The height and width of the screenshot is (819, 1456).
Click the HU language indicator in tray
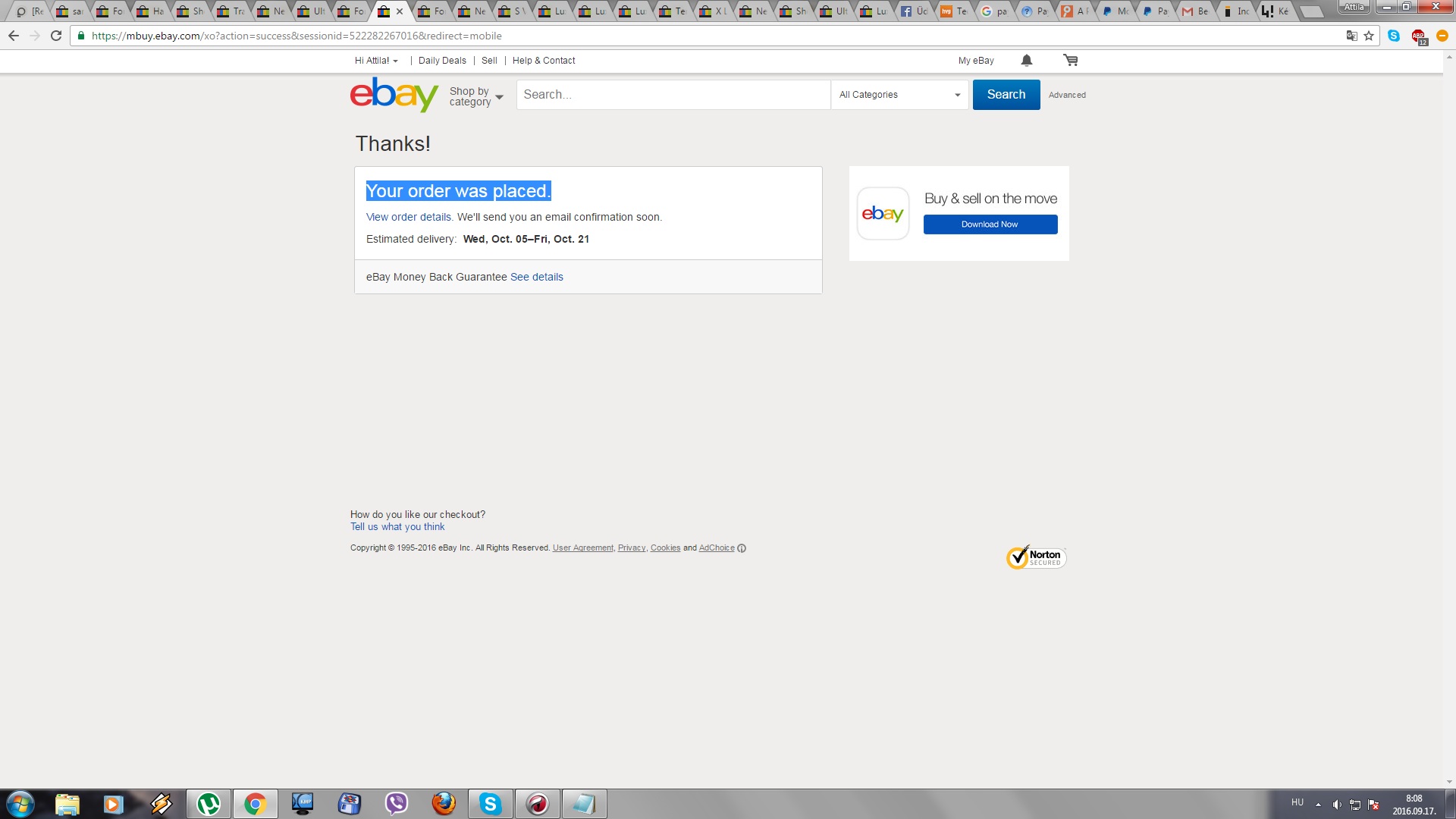tap(1298, 802)
